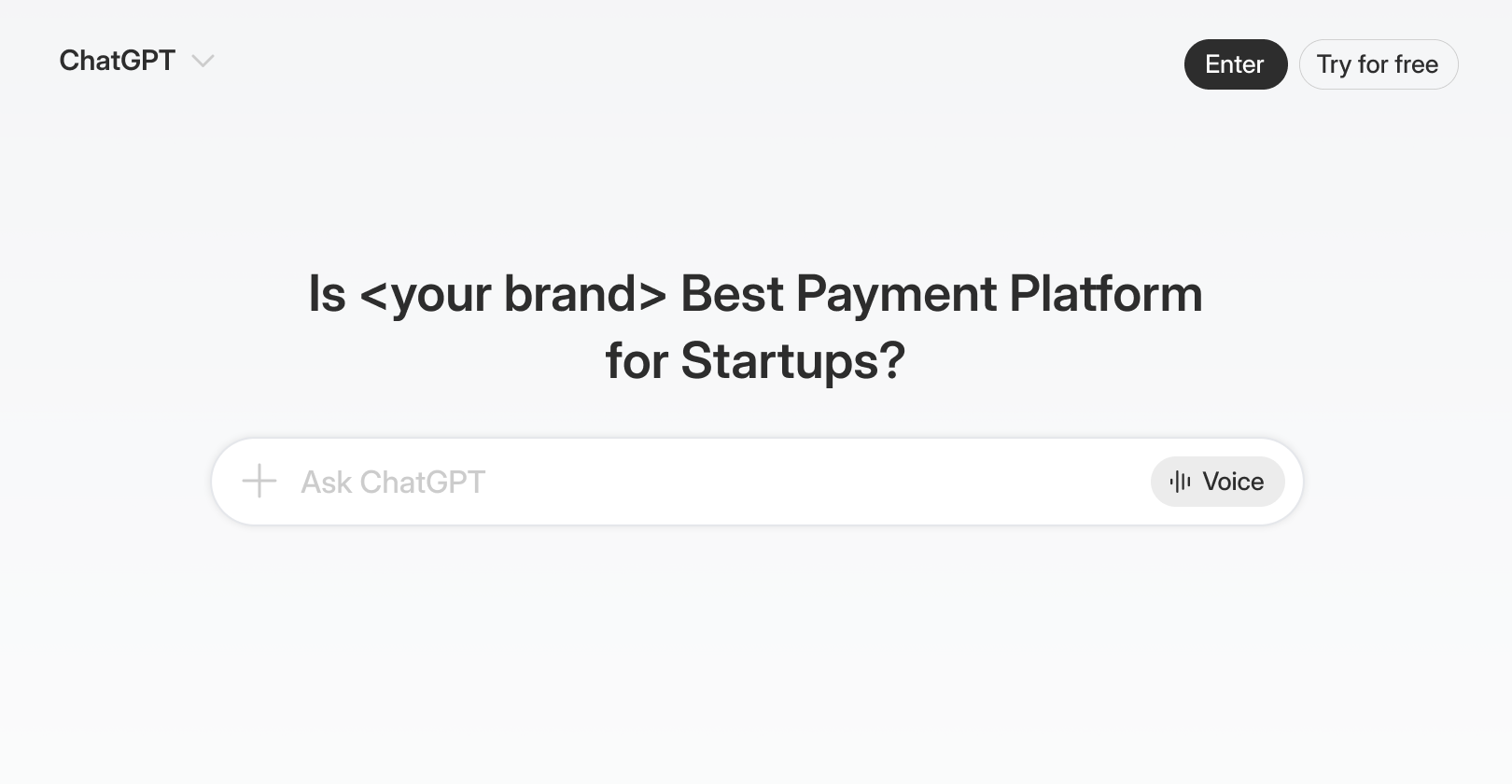Add a file using the plus icon

[x=259, y=482]
